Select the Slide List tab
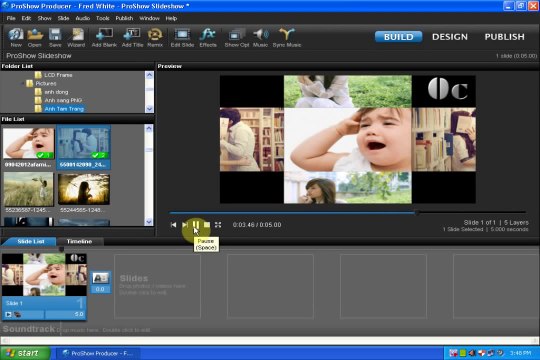Viewport: 540px width, 360px height. pos(31,241)
